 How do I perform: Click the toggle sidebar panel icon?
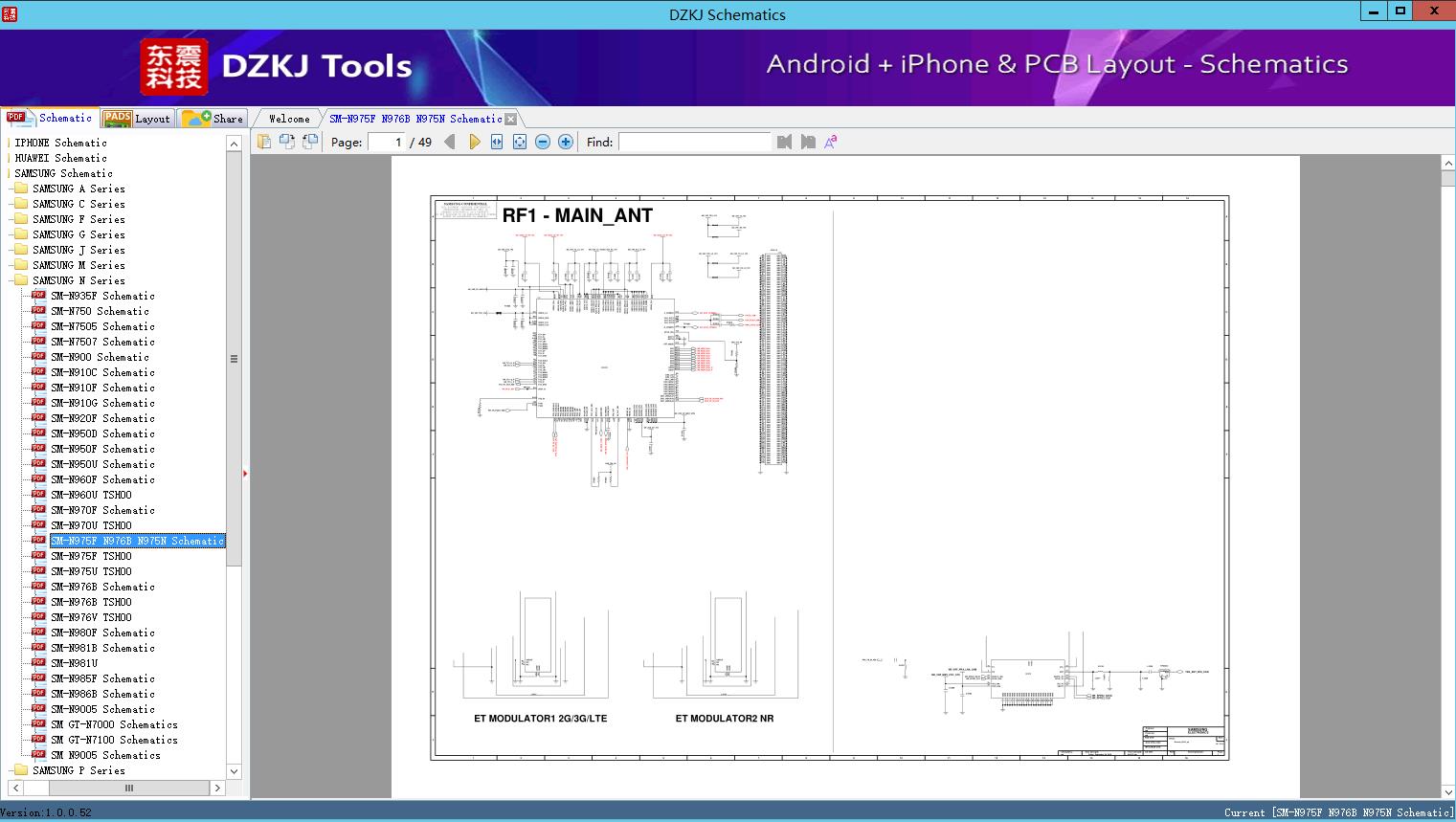click(x=264, y=142)
